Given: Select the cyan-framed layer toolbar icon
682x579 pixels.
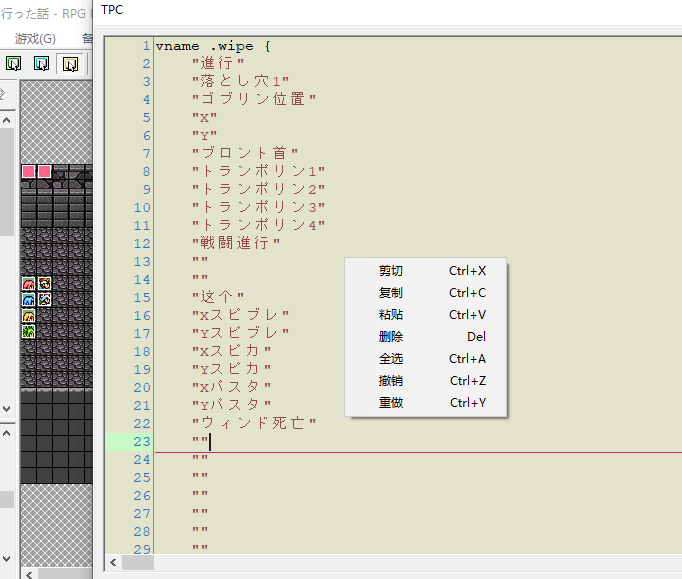Looking at the screenshot, I should (x=42, y=64).
